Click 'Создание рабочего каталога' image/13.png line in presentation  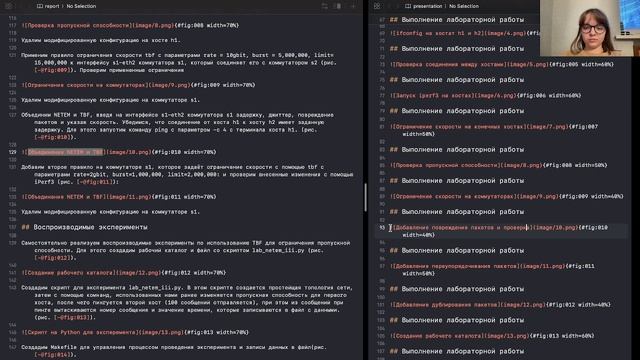click(492, 336)
